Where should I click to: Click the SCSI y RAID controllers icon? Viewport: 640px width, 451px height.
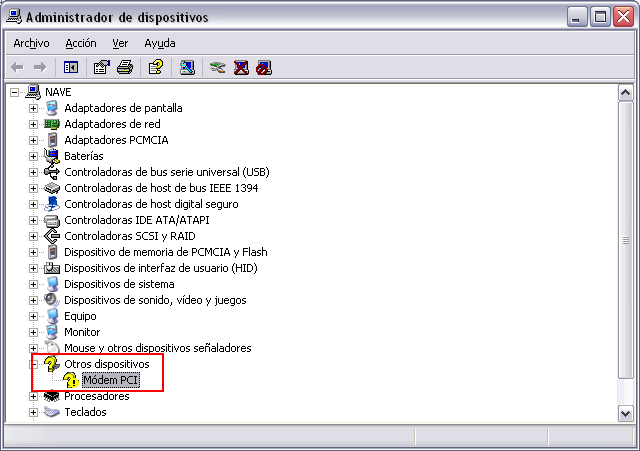coord(52,236)
